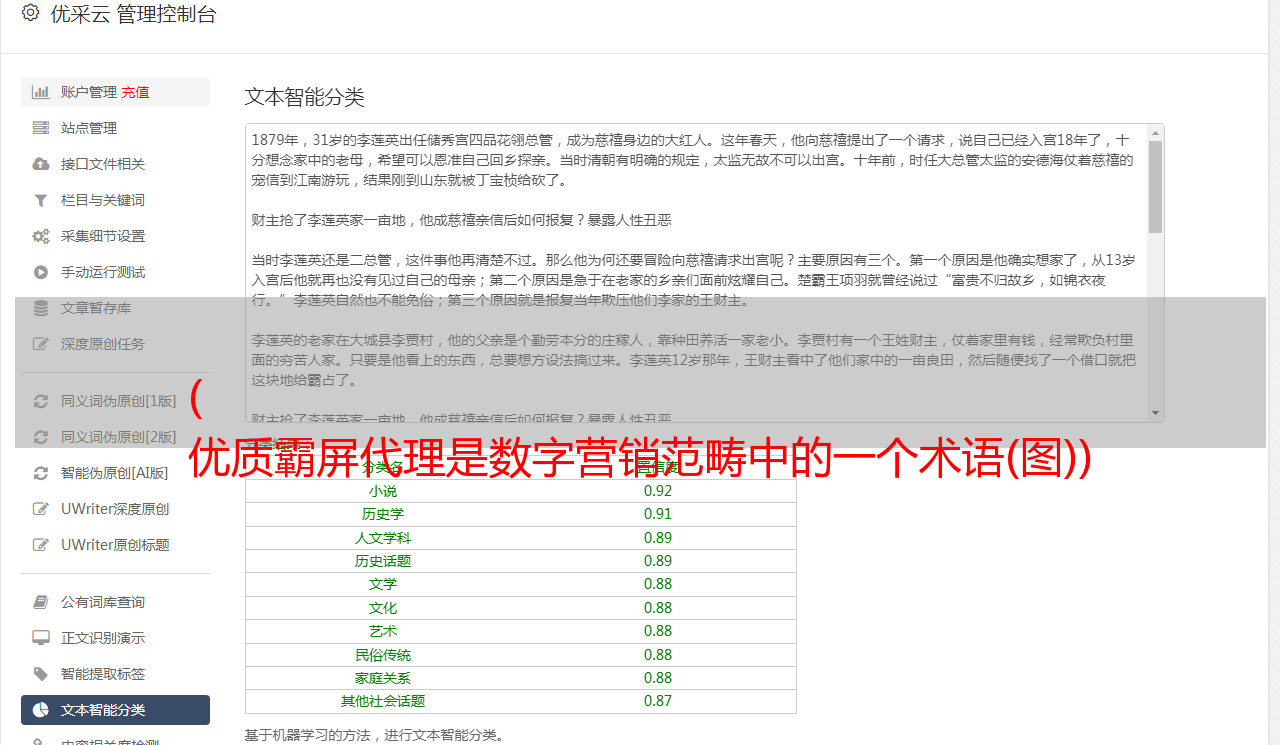Click the 优采云 管理控制台 title
Viewport: 1280px width, 745px height.
[133, 14]
